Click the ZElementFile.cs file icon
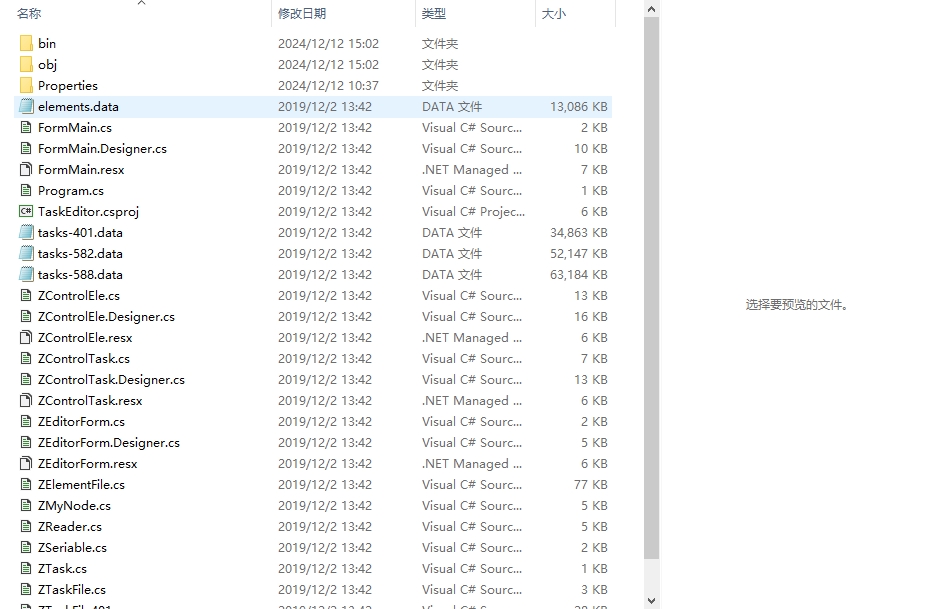Viewport: 936px width, 609px height. pos(26,484)
